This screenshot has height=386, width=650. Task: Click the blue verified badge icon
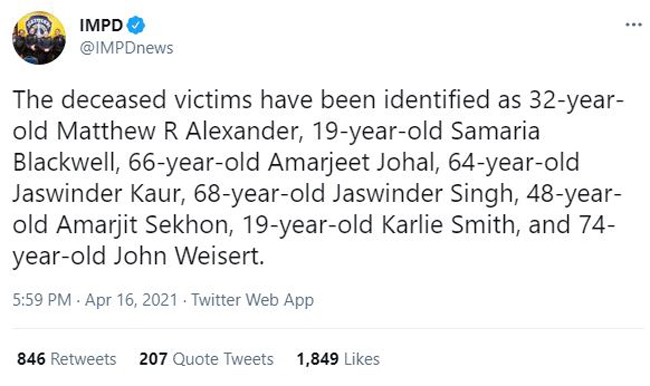click(136, 25)
